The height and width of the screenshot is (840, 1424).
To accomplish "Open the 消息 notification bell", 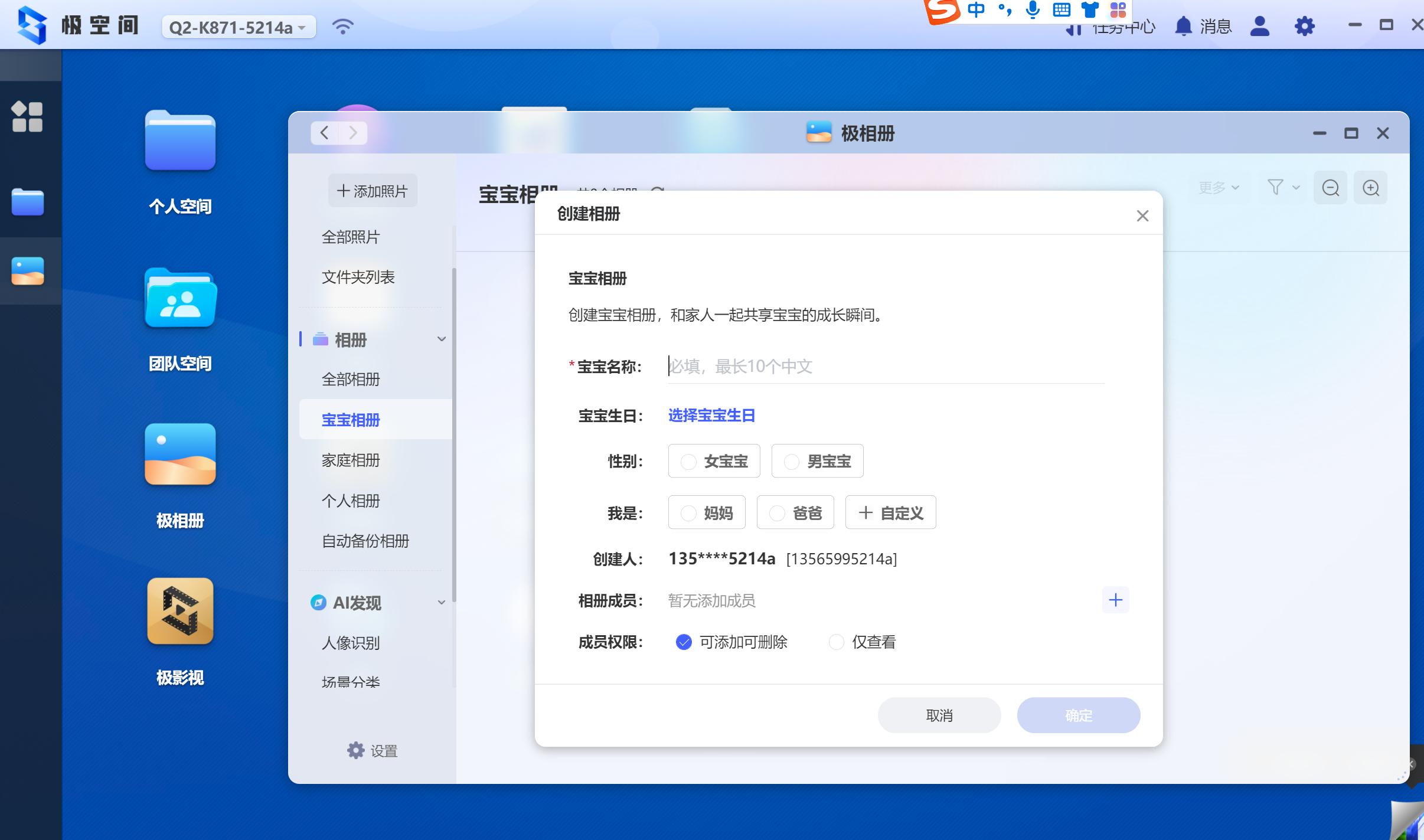I will pyautogui.click(x=1183, y=26).
